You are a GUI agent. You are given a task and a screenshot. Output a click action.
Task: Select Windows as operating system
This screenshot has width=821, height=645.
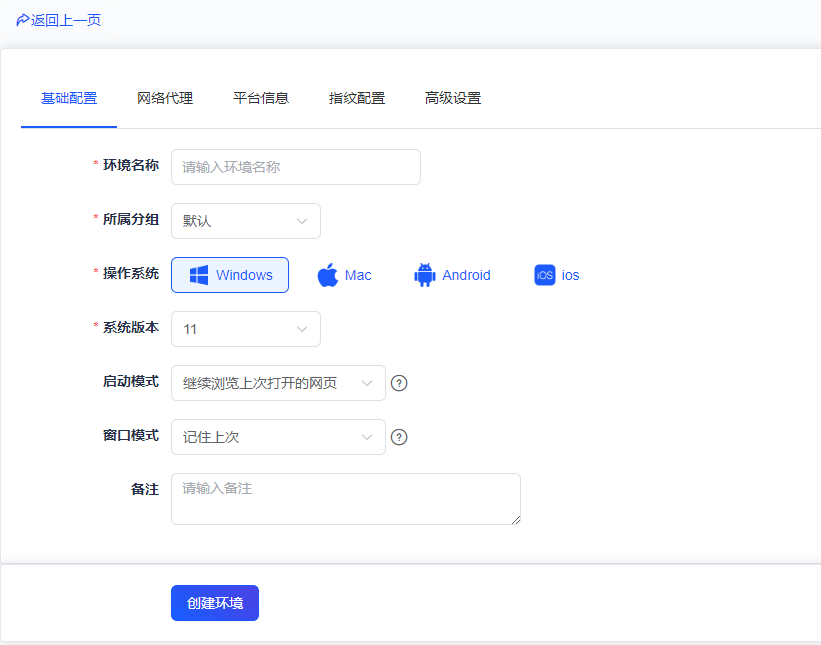point(230,275)
